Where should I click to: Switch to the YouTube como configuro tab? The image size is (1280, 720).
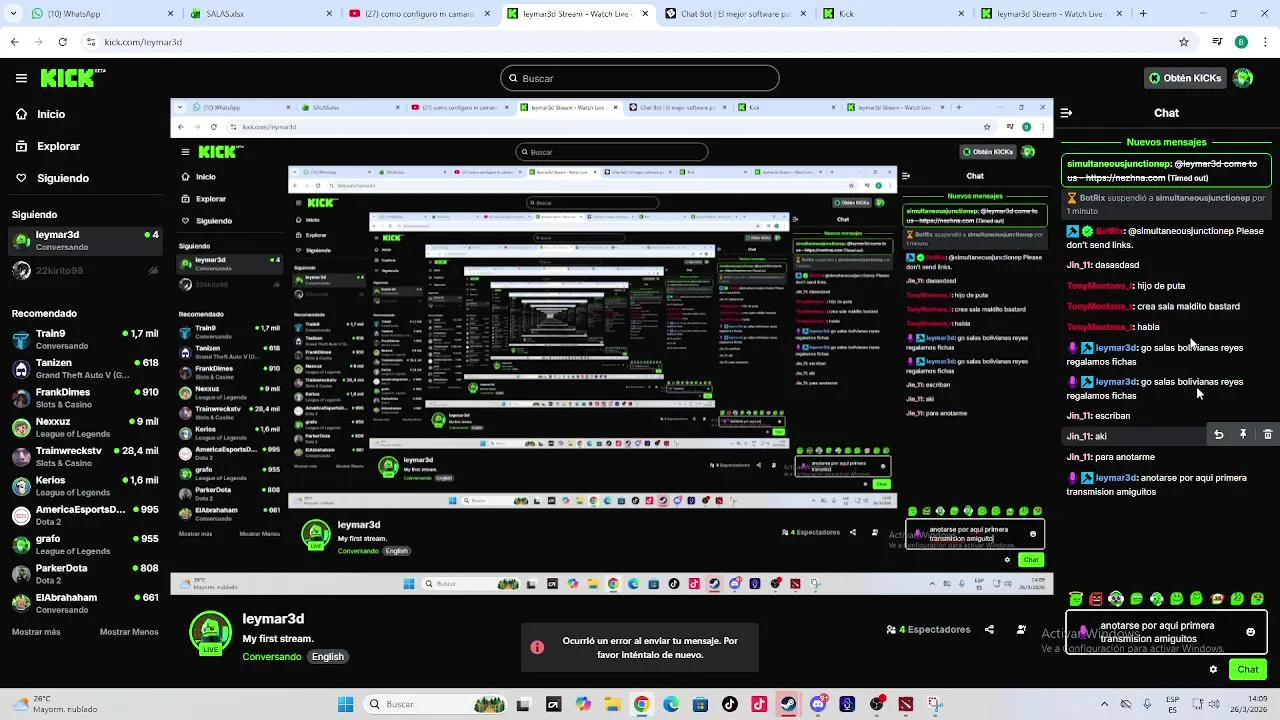click(x=418, y=14)
